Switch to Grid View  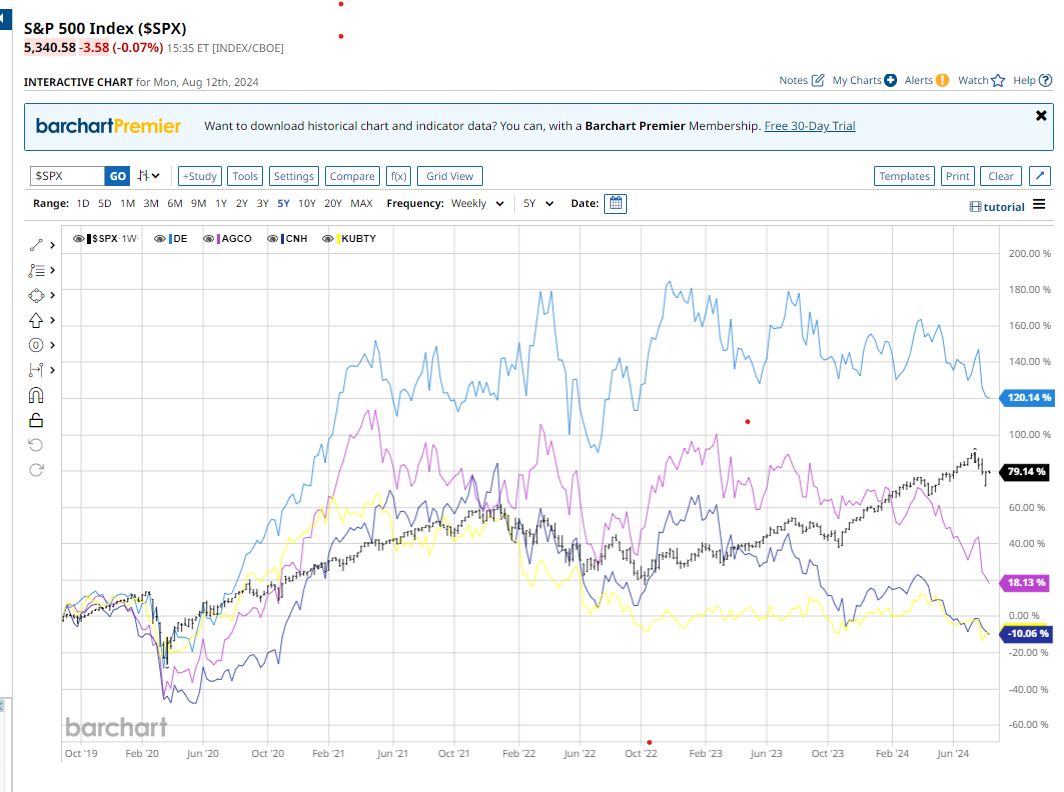tap(449, 176)
